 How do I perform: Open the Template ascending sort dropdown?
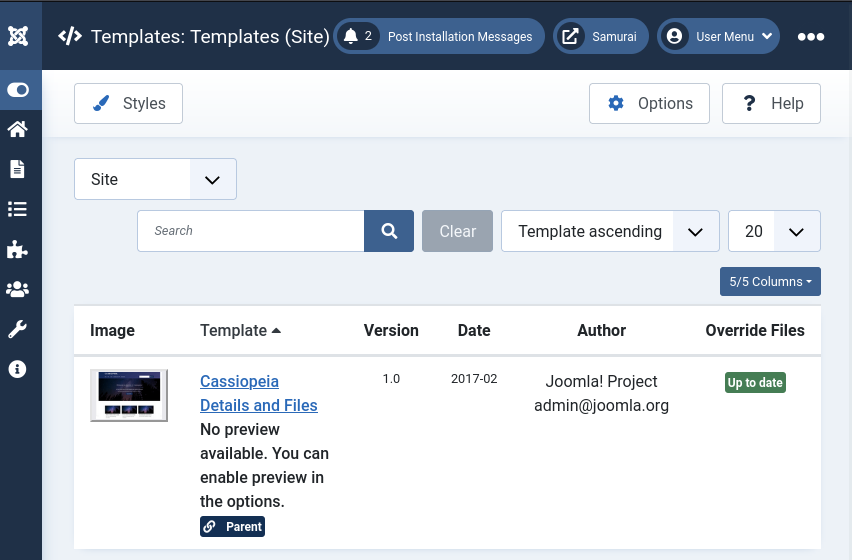click(x=610, y=231)
